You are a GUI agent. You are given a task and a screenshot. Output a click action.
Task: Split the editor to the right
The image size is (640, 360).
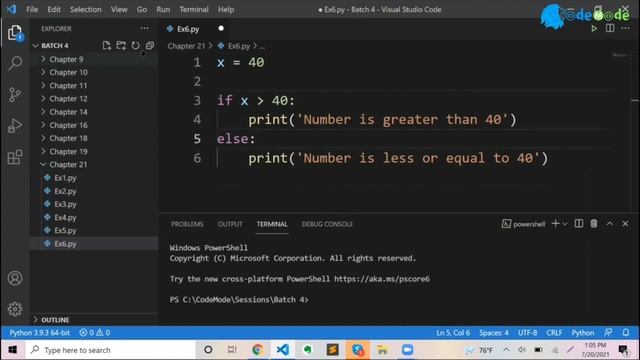pos(610,28)
